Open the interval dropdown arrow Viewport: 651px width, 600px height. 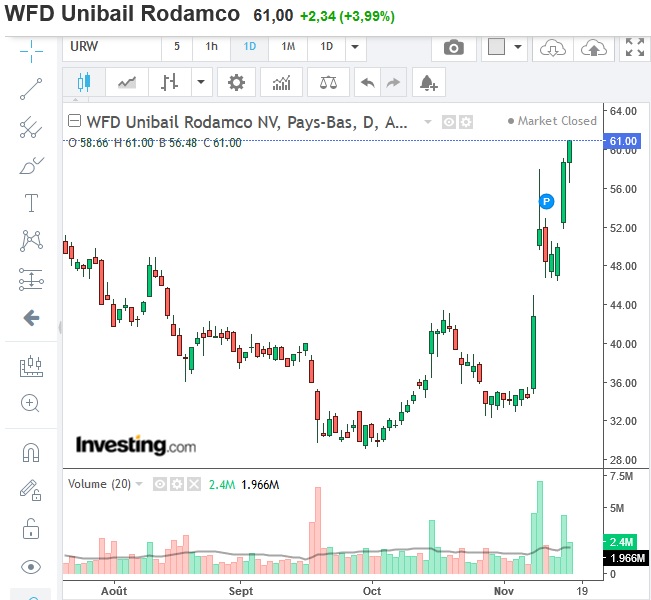(355, 47)
